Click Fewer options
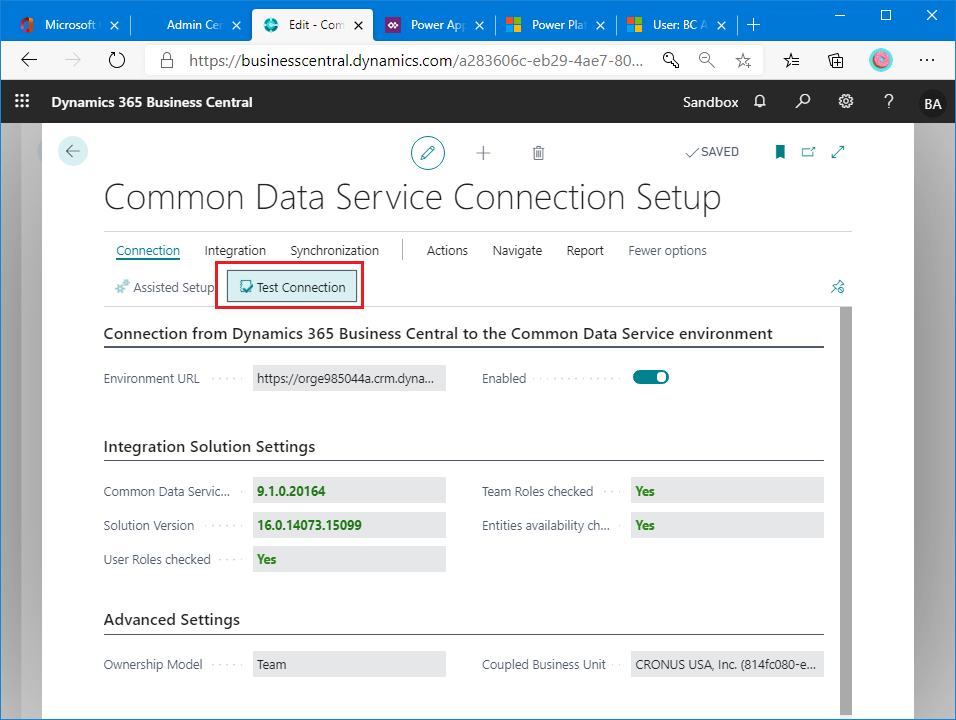The image size is (956, 720). click(668, 251)
